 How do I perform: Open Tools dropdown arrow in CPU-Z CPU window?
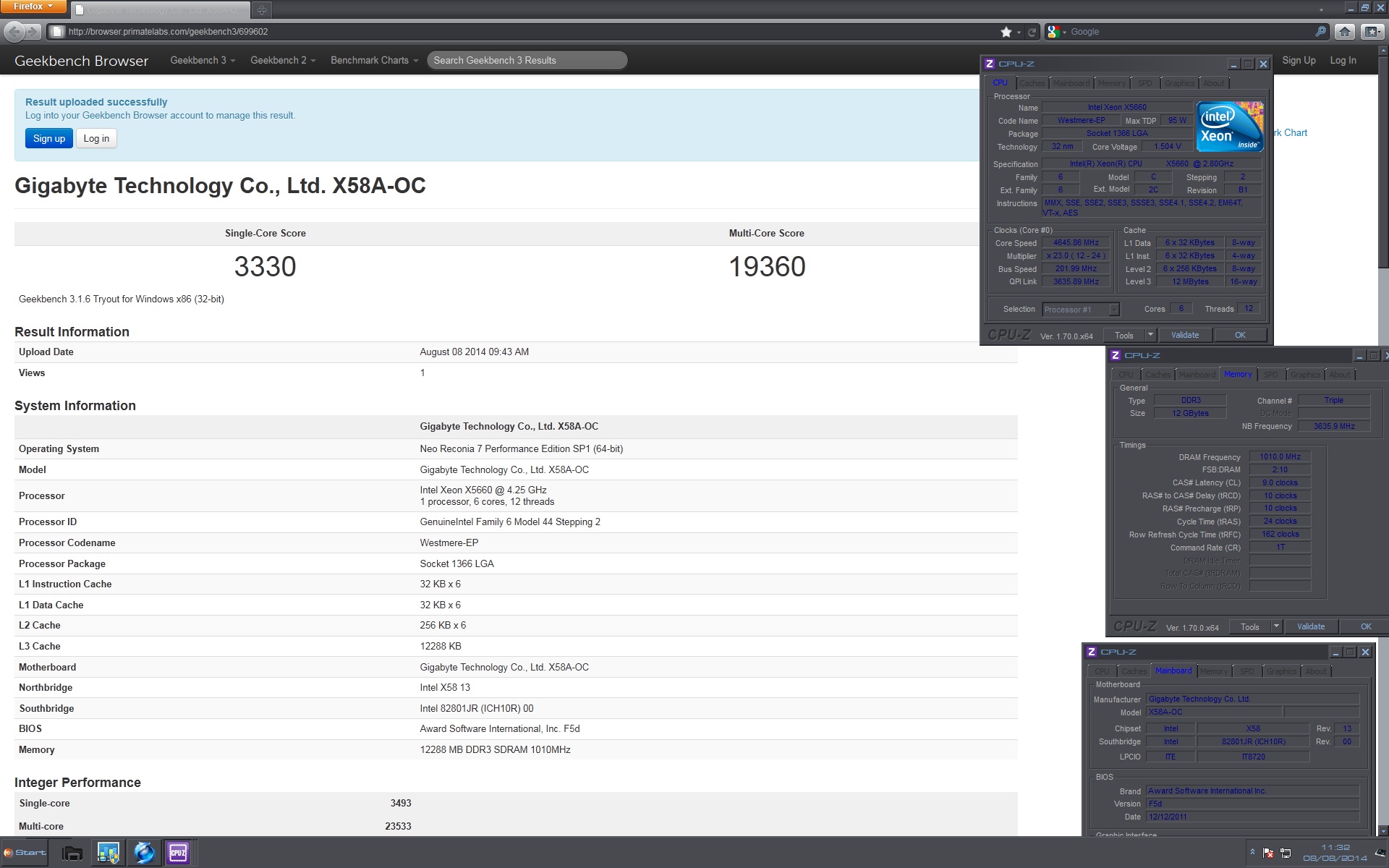tap(1150, 335)
